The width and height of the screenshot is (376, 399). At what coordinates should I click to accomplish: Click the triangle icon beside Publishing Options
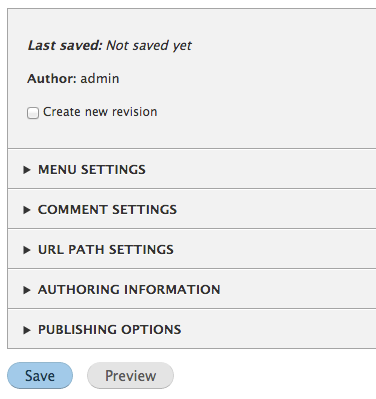pyautogui.click(x=27, y=330)
